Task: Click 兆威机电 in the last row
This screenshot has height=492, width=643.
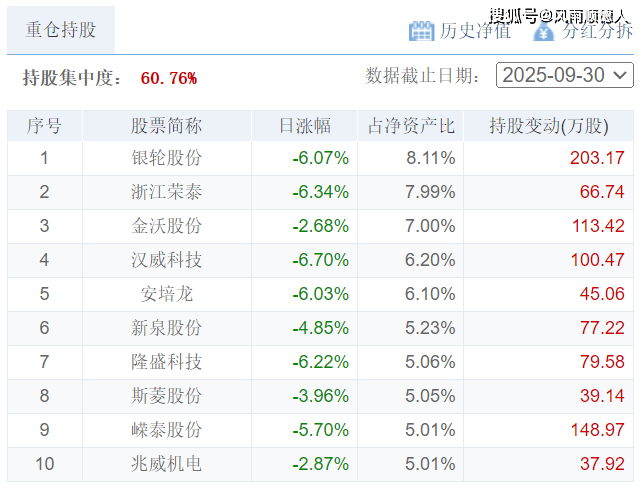Action: point(166,464)
